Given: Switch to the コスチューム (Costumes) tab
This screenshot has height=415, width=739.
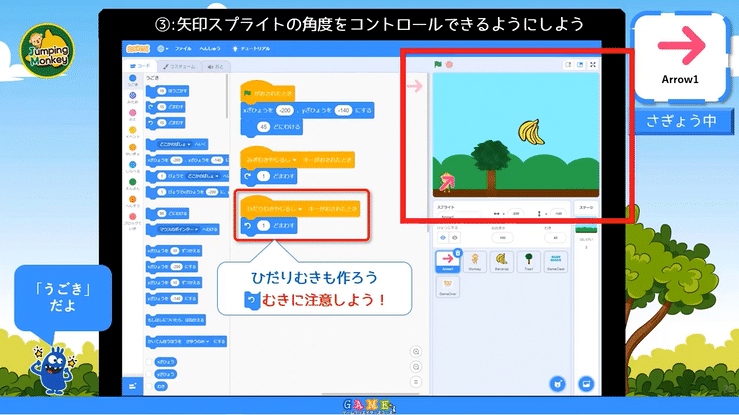Looking at the screenshot, I should click(x=179, y=66).
